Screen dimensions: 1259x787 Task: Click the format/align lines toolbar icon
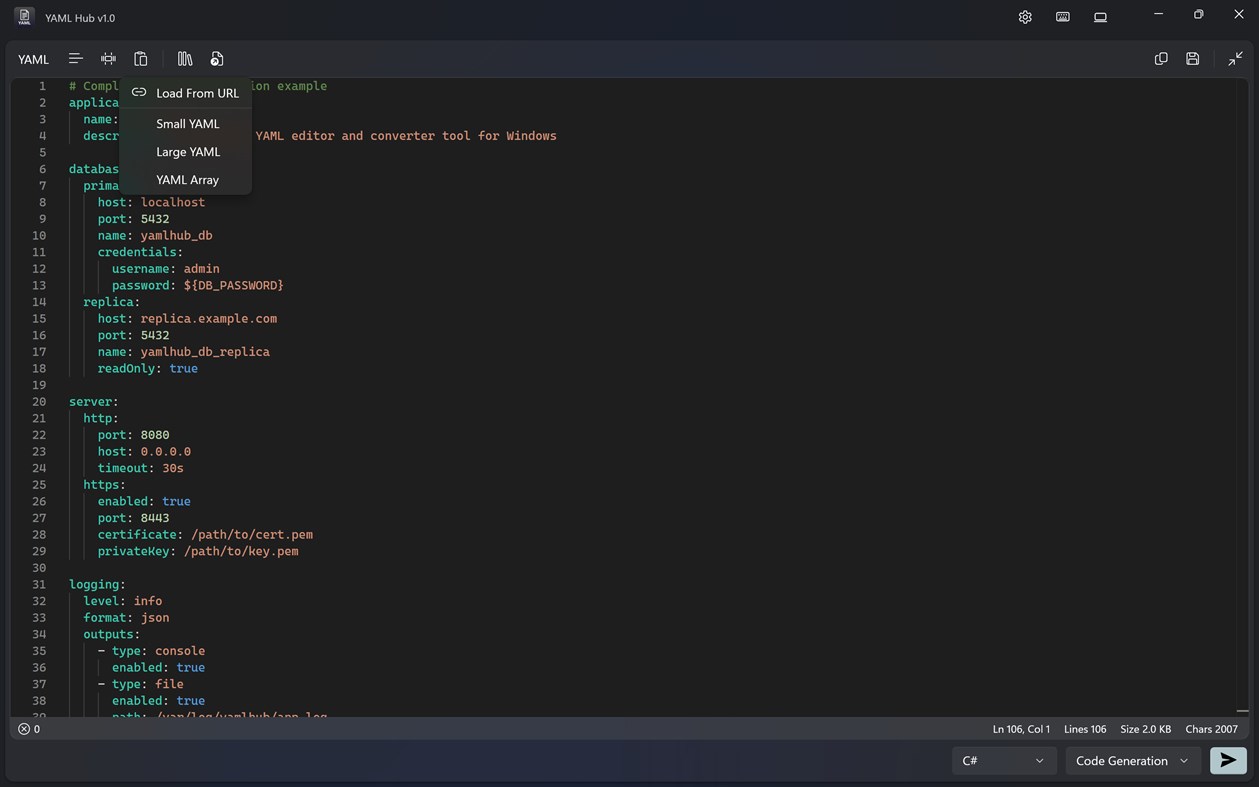click(75, 59)
